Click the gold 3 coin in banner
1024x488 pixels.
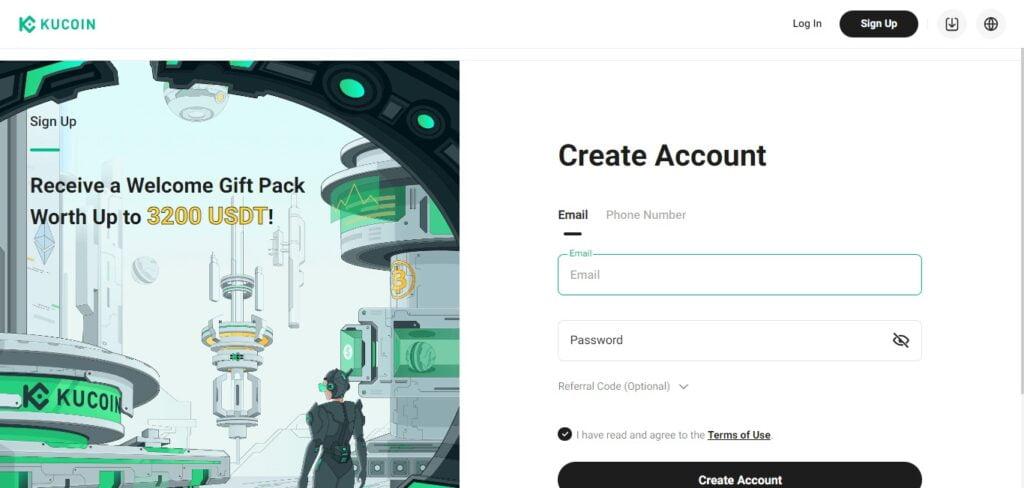[x=401, y=280]
